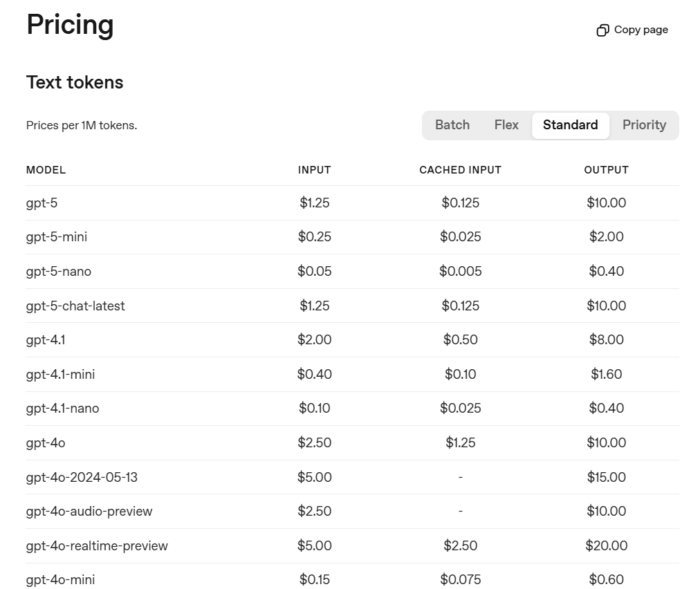Select the gpt-4.1-nano model name
The width and height of the screenshot is (700, 589).
point(62,408)
